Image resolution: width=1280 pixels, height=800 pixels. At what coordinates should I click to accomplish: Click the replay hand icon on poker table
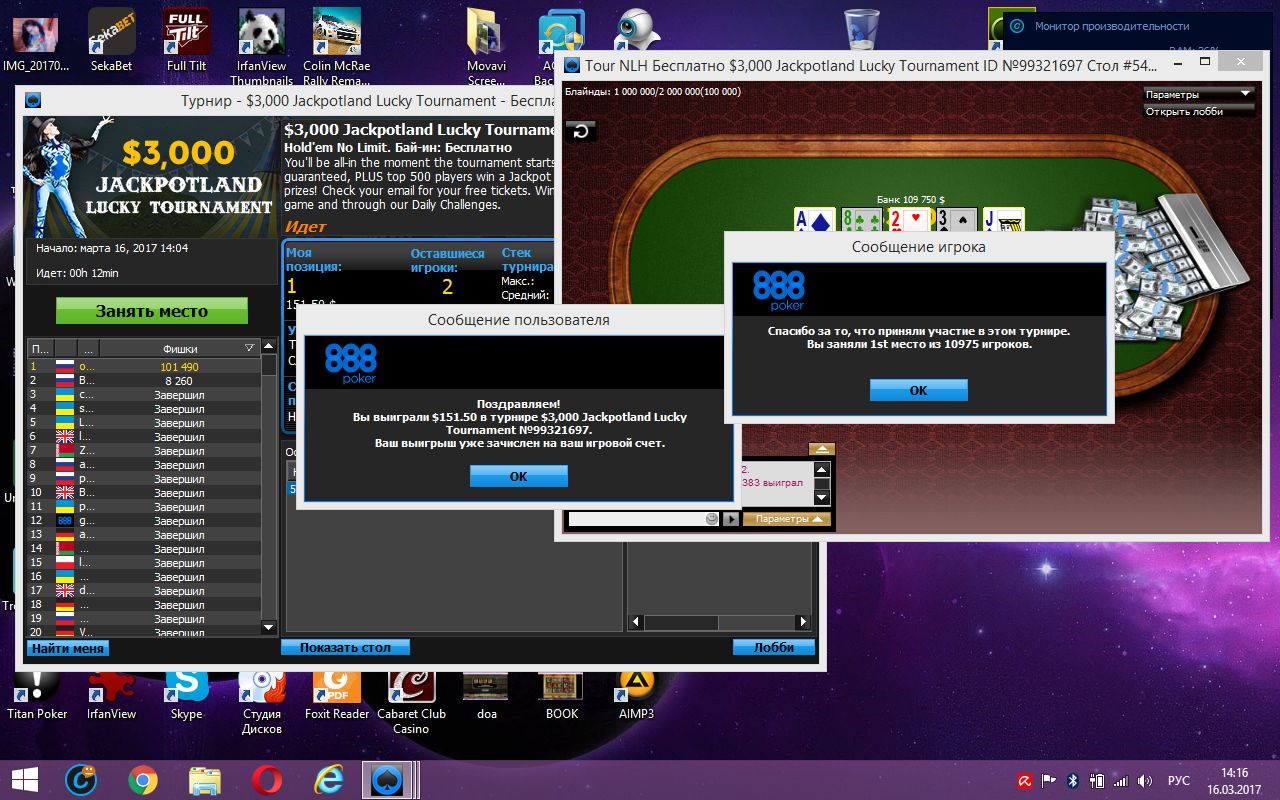(581, 130)
